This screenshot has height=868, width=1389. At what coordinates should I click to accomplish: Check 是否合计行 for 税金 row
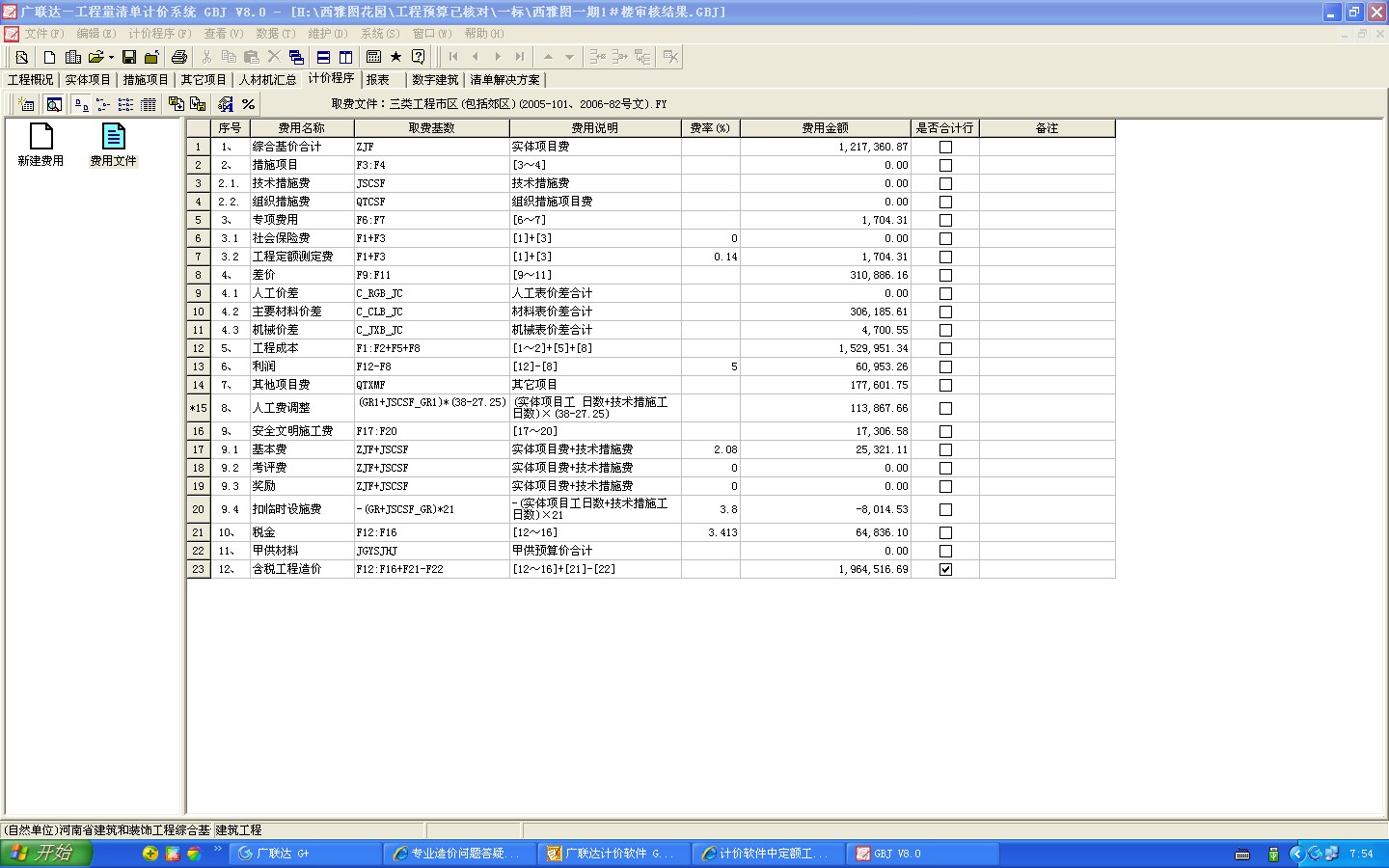pos(945,532)
